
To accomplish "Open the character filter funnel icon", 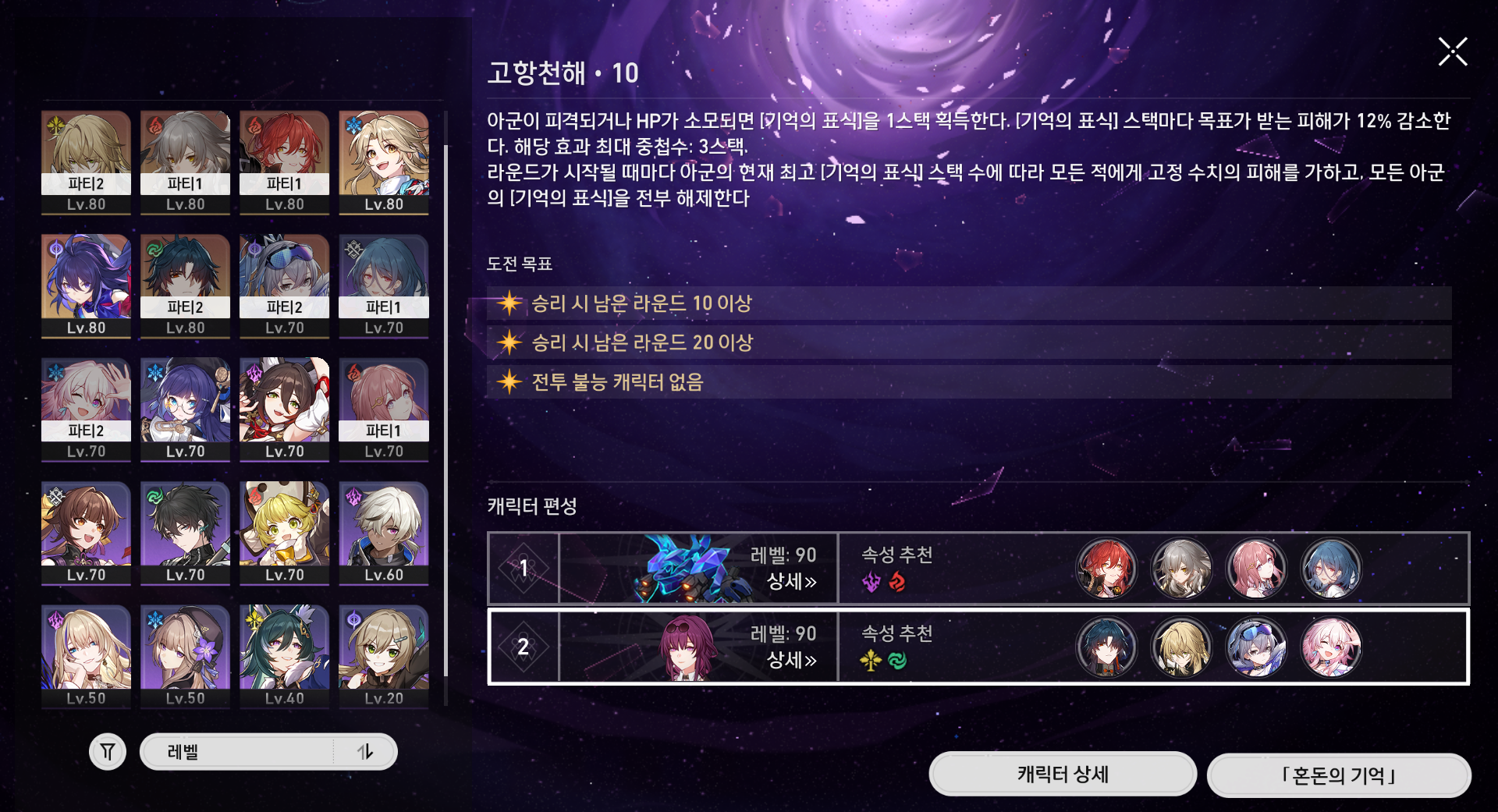I will [x=108, y=752].
